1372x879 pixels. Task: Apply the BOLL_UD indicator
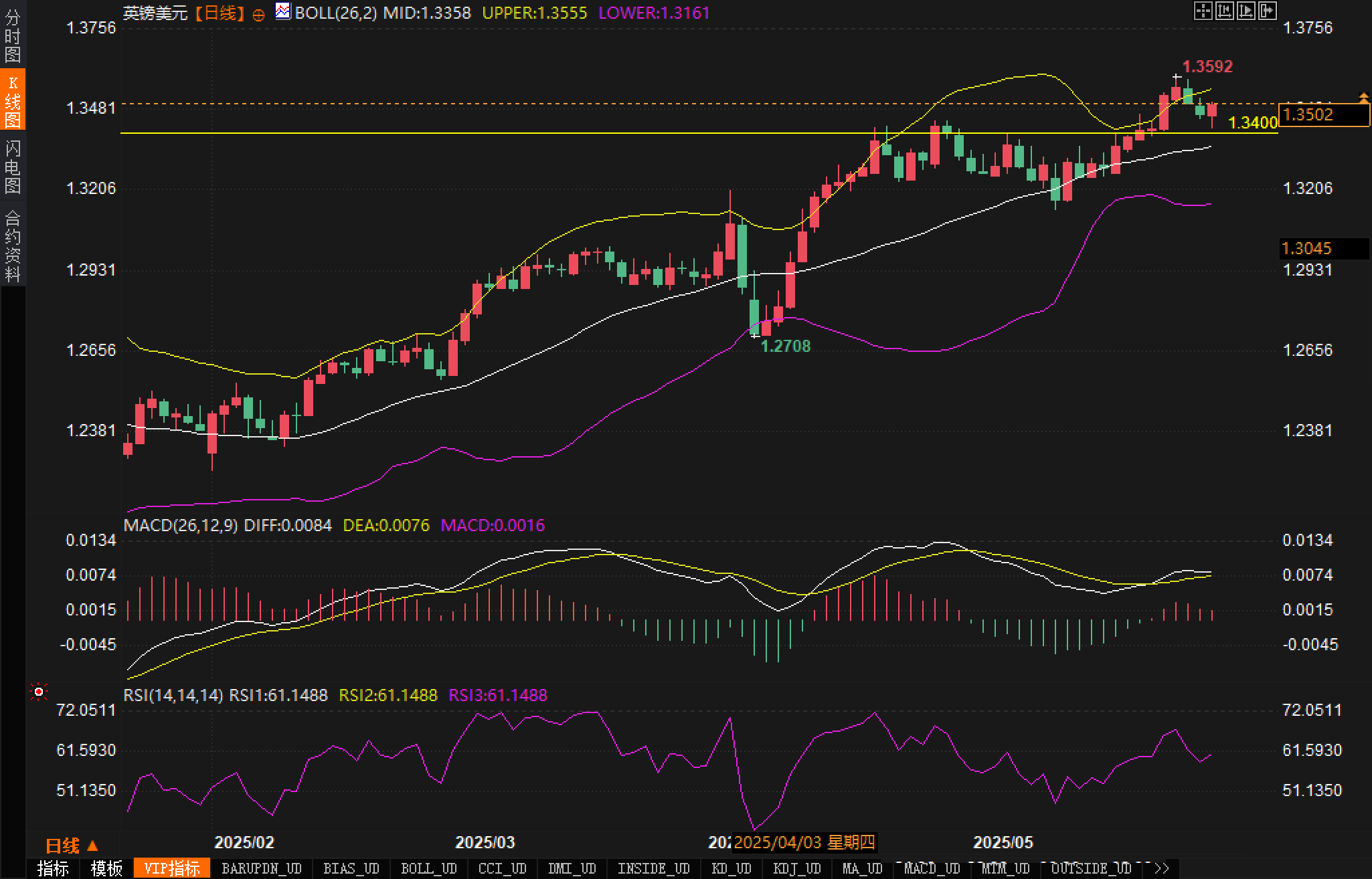click(x=428, y=868)
